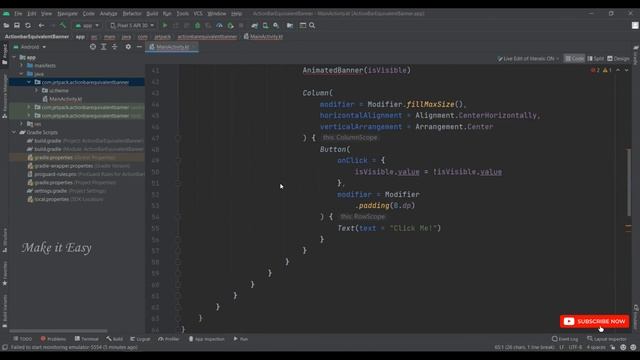Click the Project panel horizontal scrollbar
This screenshot has width=640, height=360.
pyautogui.click(x=58, y=331)
